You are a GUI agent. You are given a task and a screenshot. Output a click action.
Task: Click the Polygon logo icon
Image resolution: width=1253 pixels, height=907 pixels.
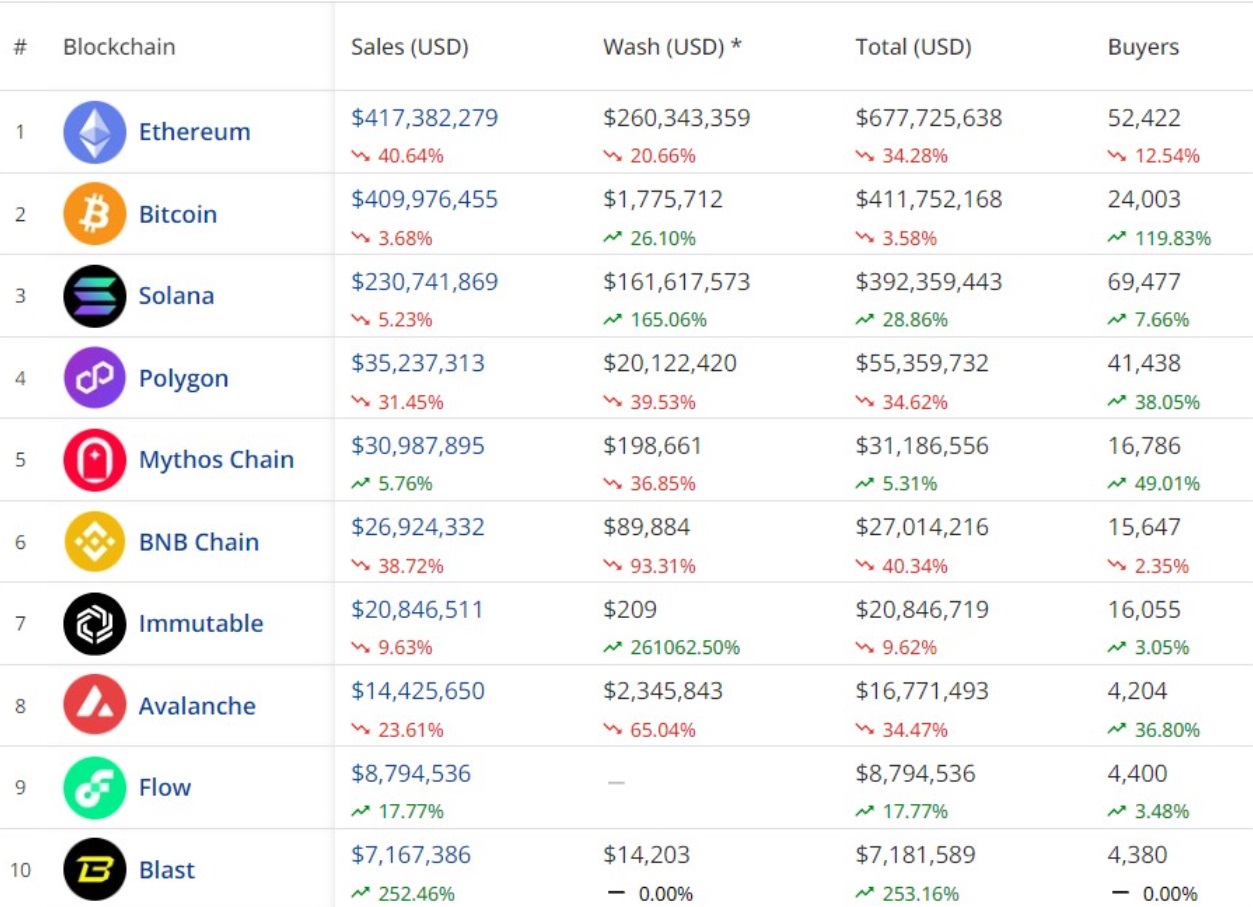95,378
